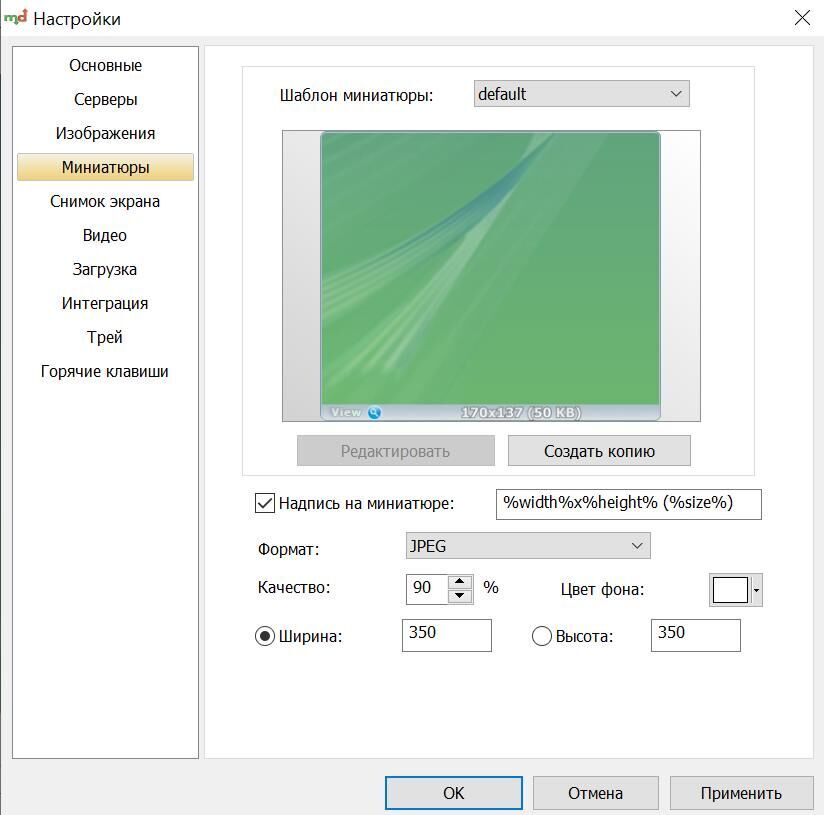Open the Снимок экрана settings section
Viewport: 824px width, 815px height.
pos(105,201)
